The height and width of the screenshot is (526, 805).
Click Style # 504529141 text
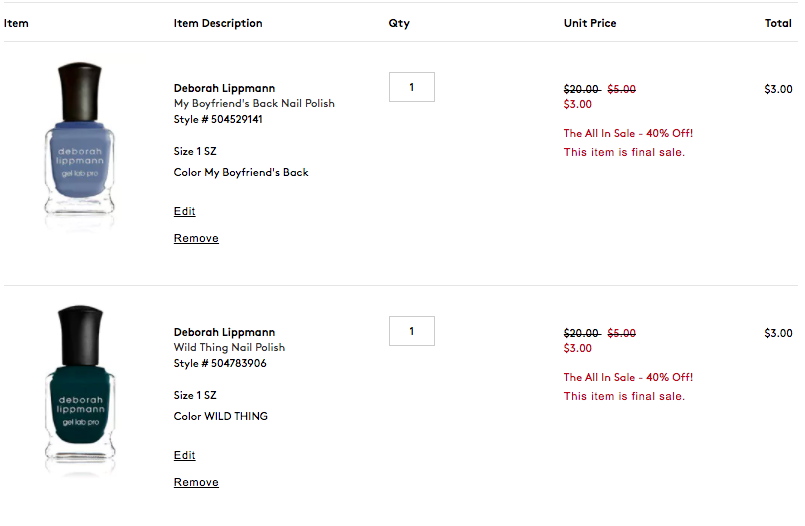coord(218,119)
